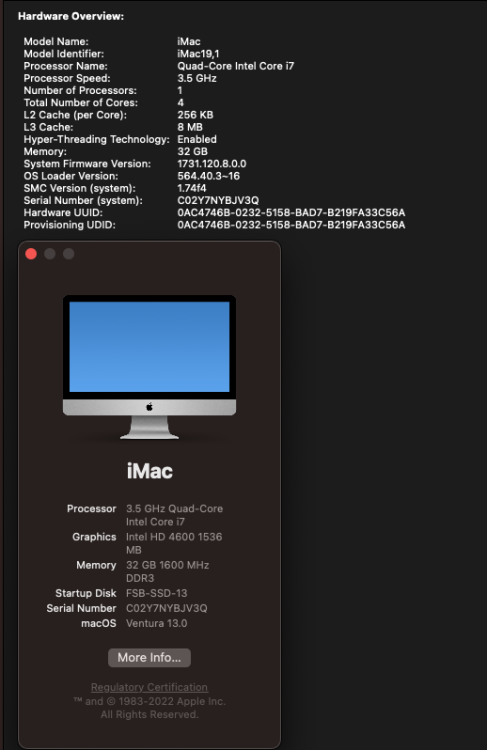Select Startup Disk value FSB-SSD-13
Viewport: 487px width, 750px height.
156,593
